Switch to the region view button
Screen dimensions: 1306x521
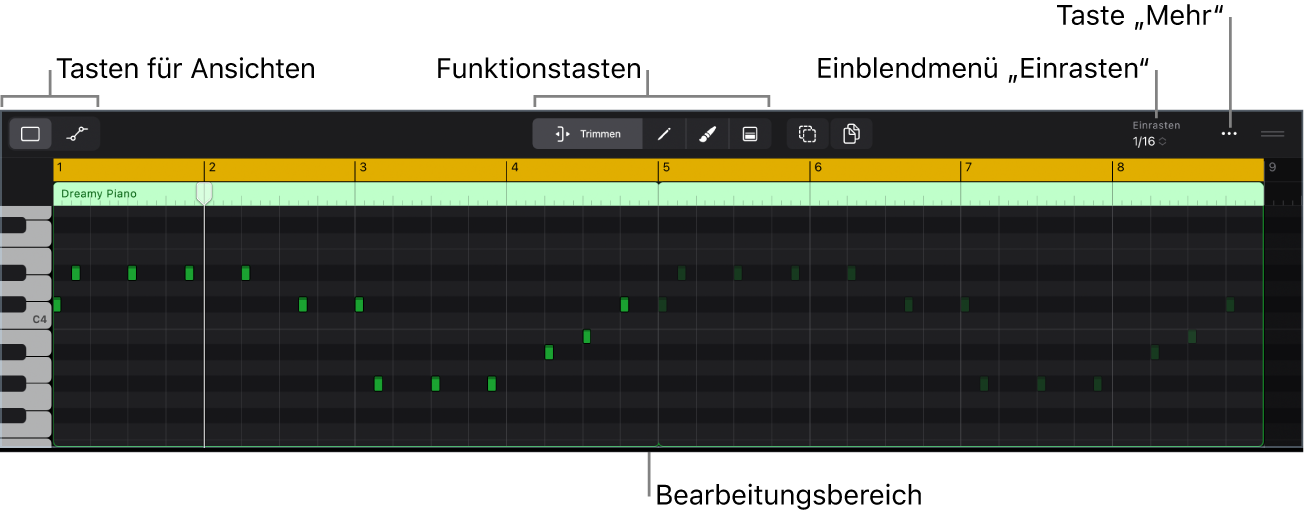[30, 134]
